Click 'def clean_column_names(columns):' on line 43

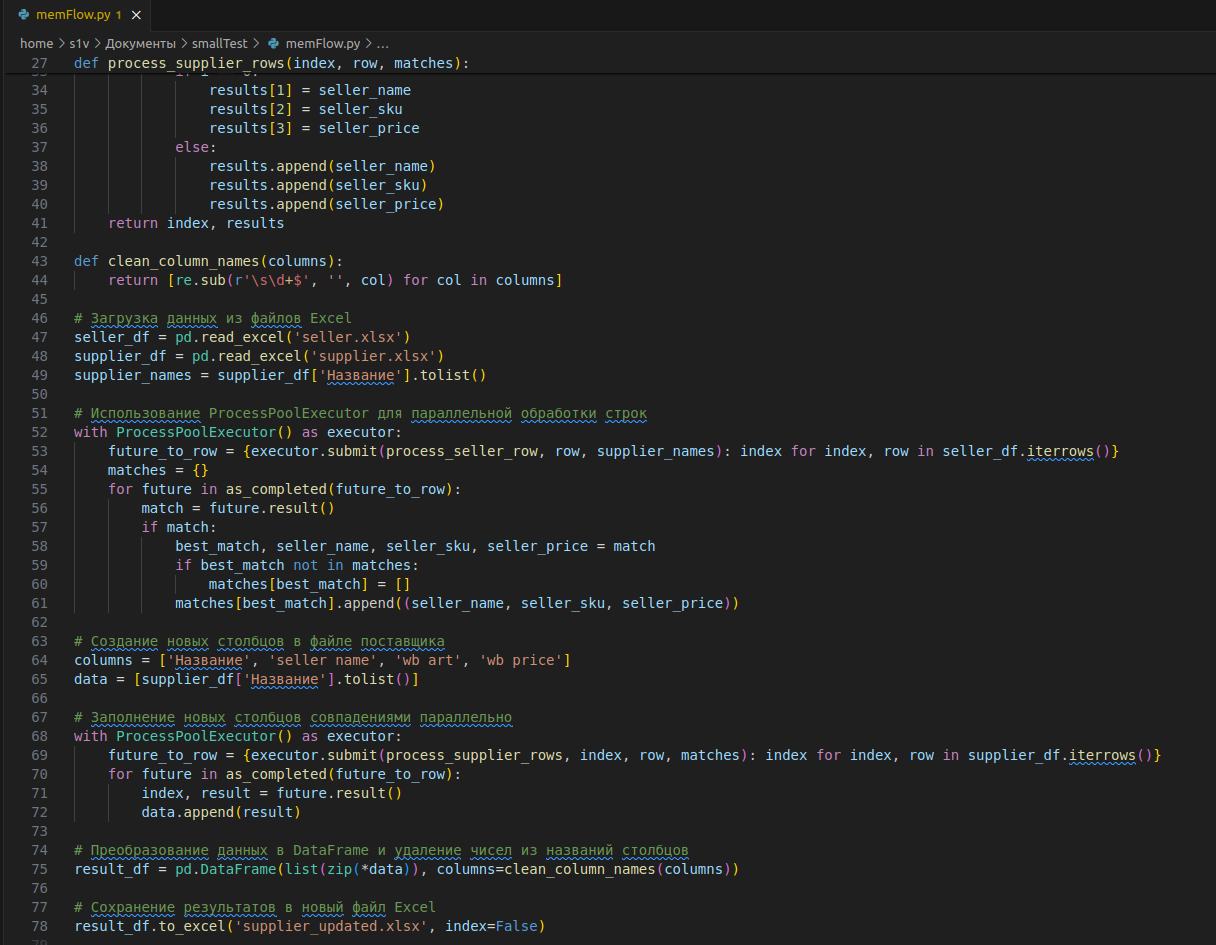click(x=208, y=261)
